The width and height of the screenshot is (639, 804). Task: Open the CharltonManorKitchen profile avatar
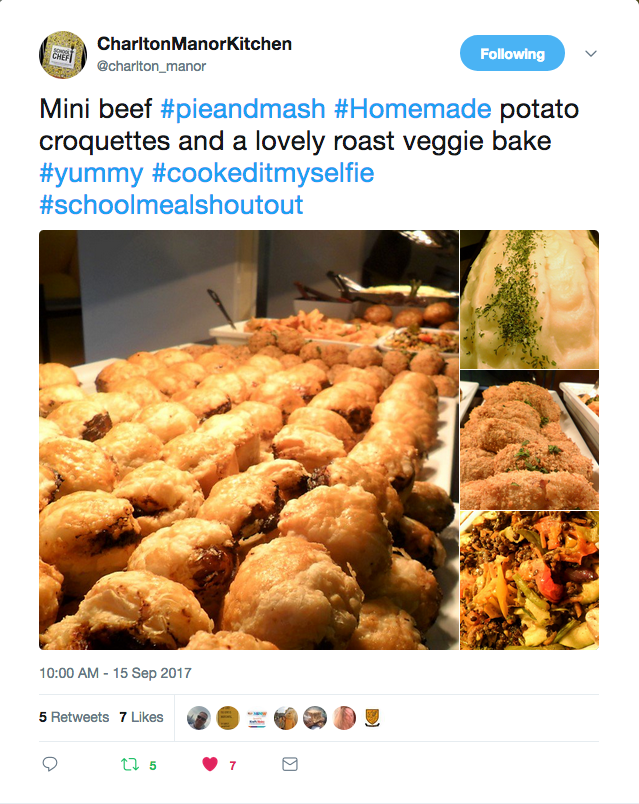coord(62,56)
